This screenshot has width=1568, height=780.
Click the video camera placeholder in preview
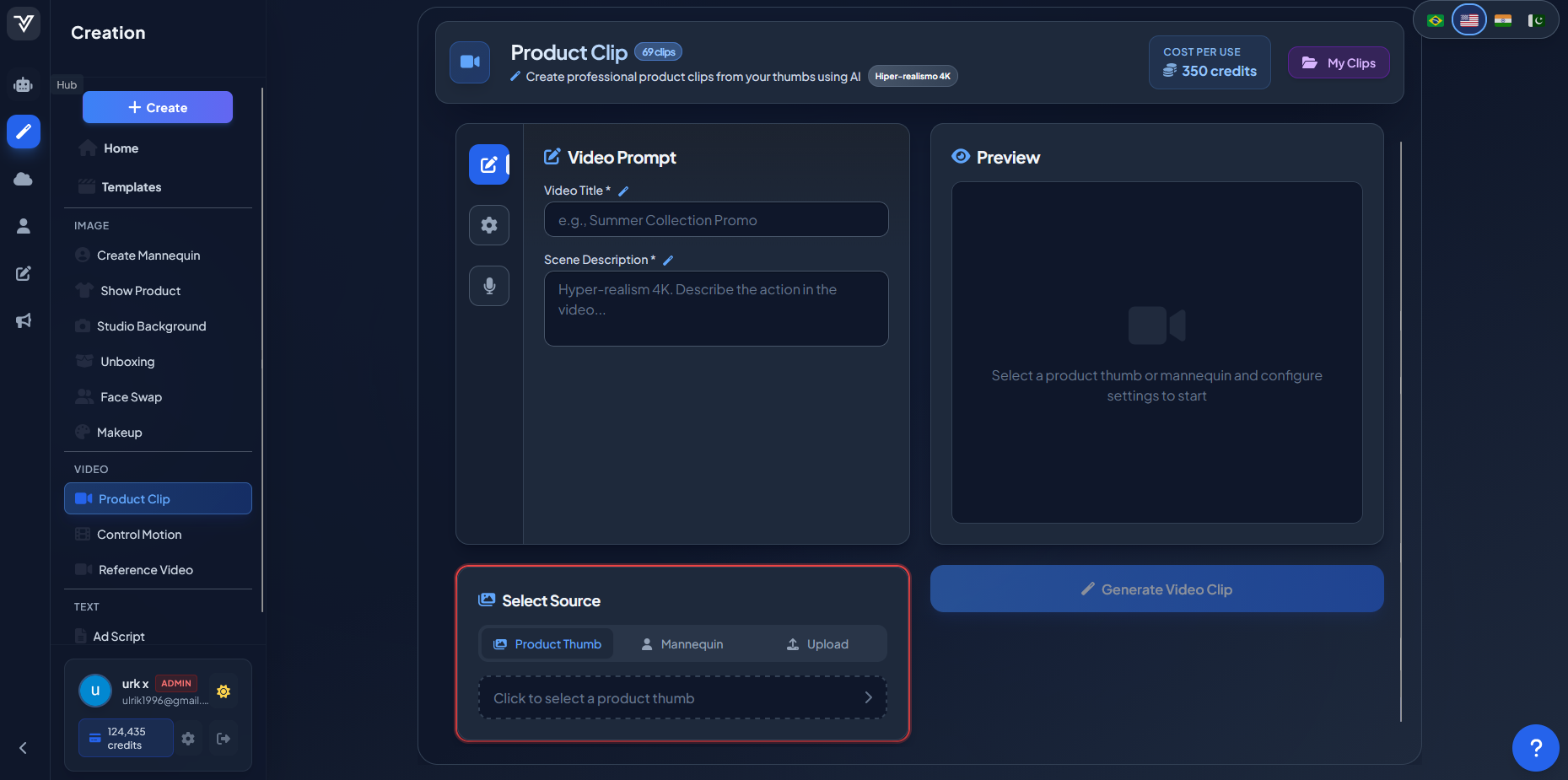tap(1156, 325)
